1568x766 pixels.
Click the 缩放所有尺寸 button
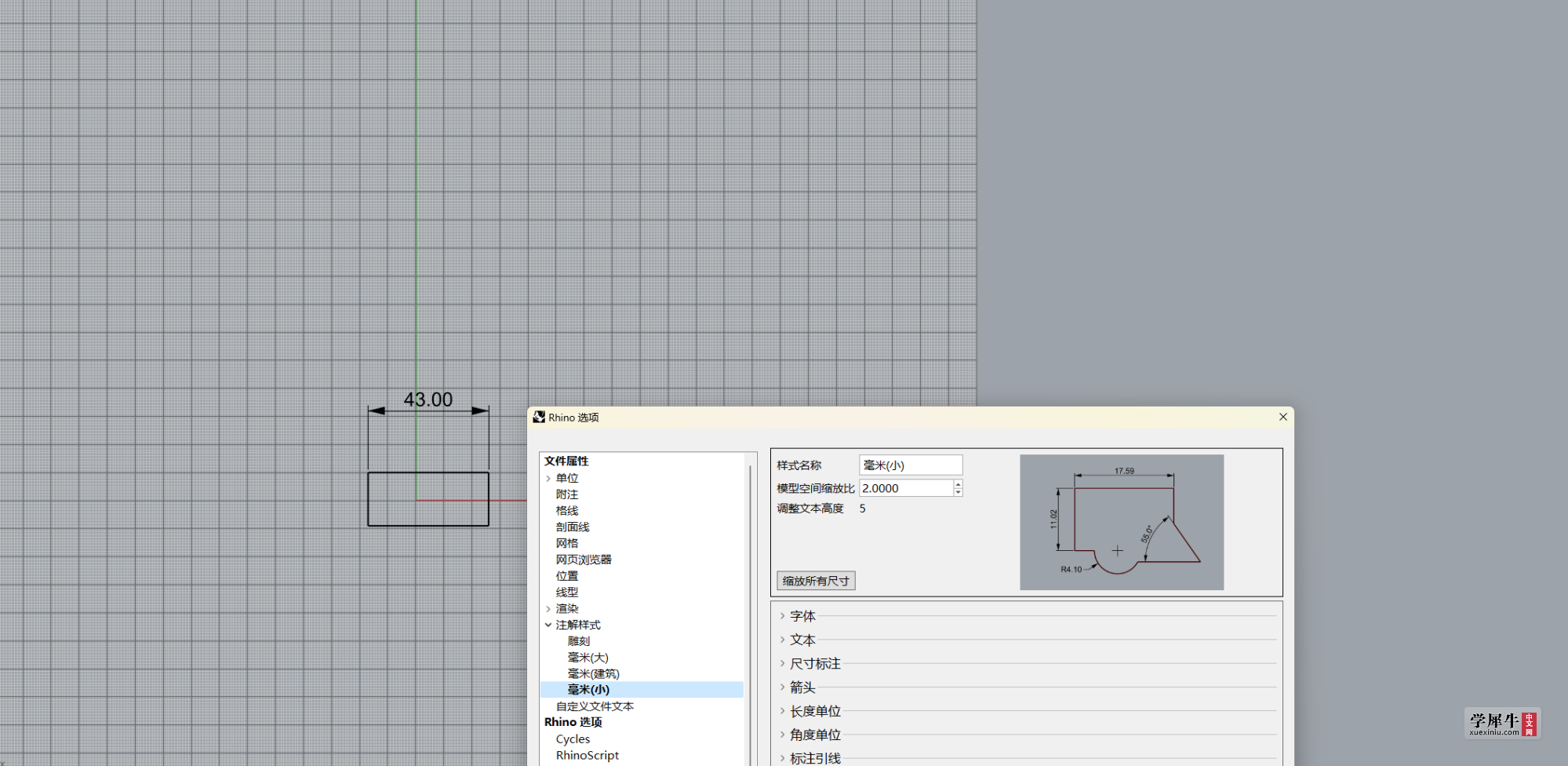click(816, 581)
